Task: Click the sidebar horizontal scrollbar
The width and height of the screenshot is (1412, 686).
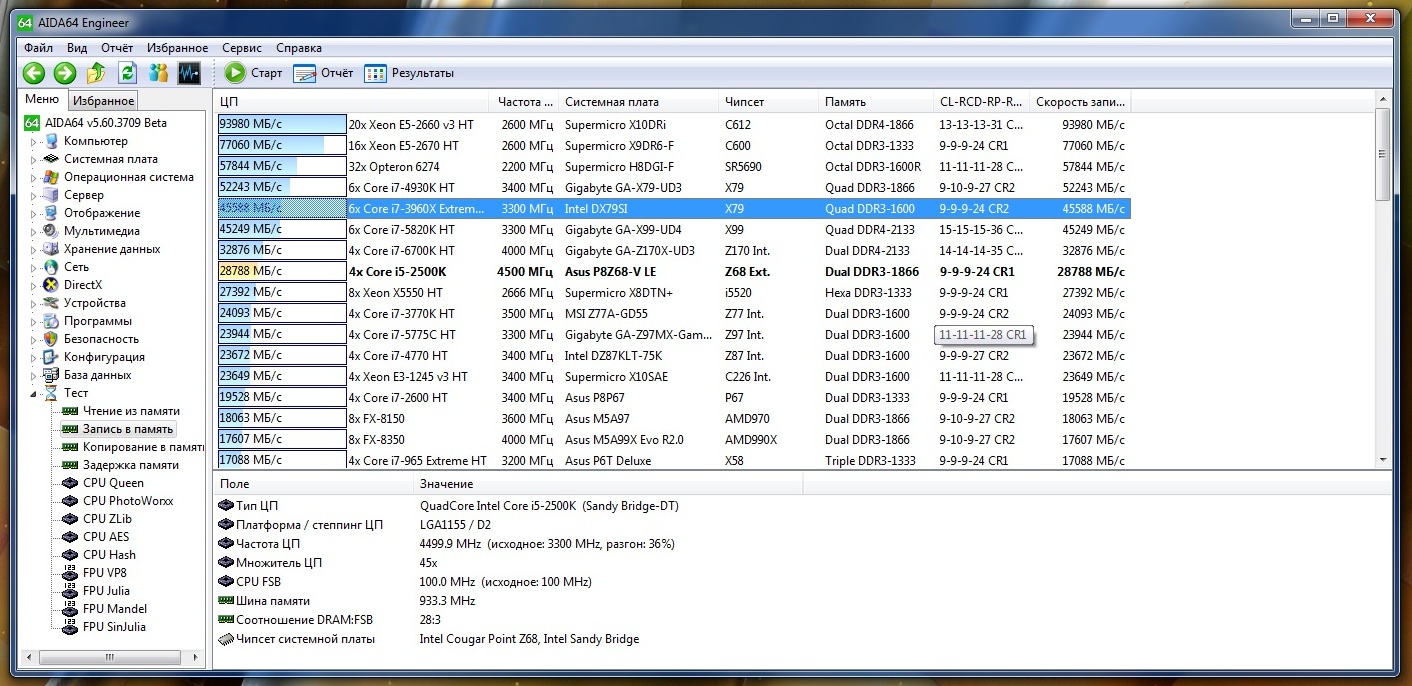Action: (x=112, y=657)
